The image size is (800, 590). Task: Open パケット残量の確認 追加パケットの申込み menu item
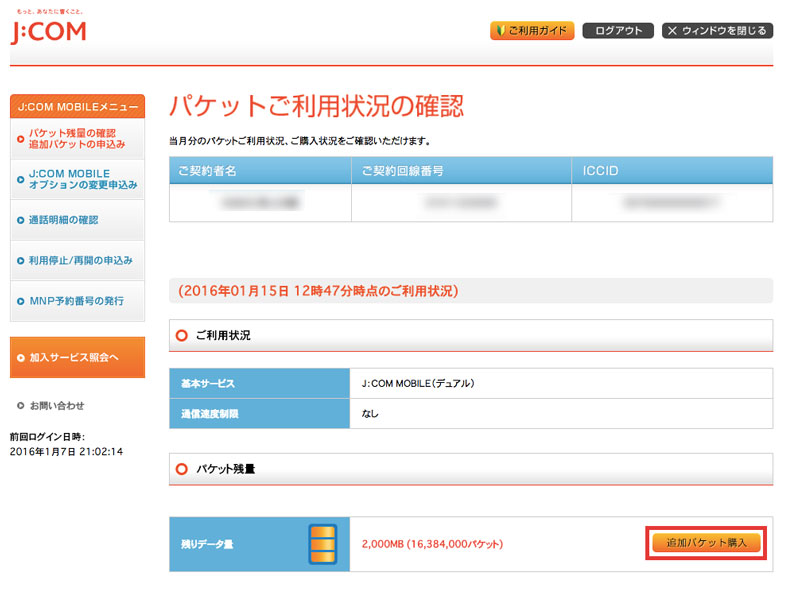click(x=77, y=139)
